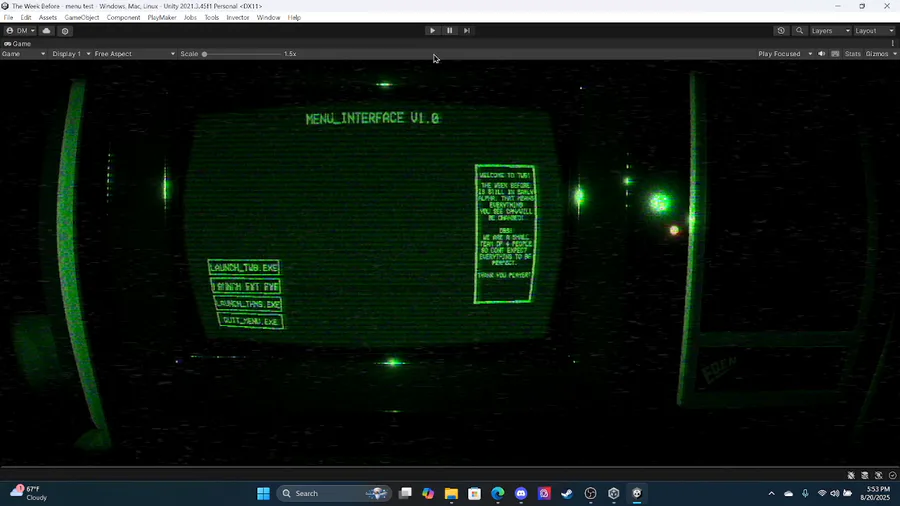Open OBS Studio from the taskbar

click(590, 493)
